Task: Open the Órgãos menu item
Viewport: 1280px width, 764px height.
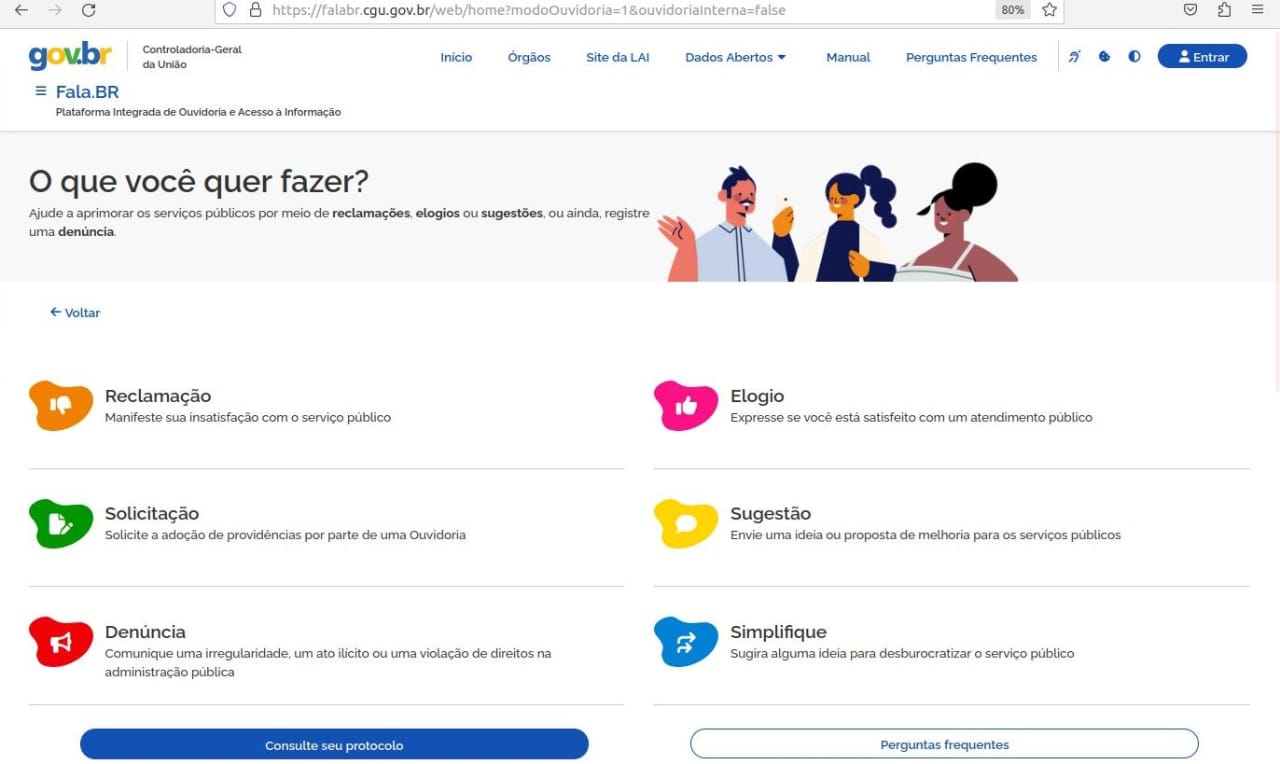Action: 529,57
